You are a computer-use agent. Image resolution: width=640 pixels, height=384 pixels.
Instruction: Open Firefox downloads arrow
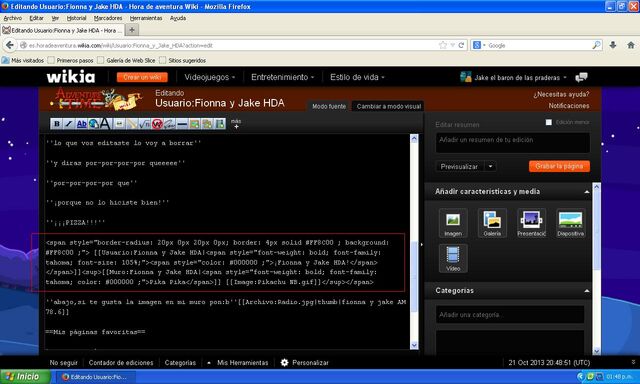click(613, 45)
